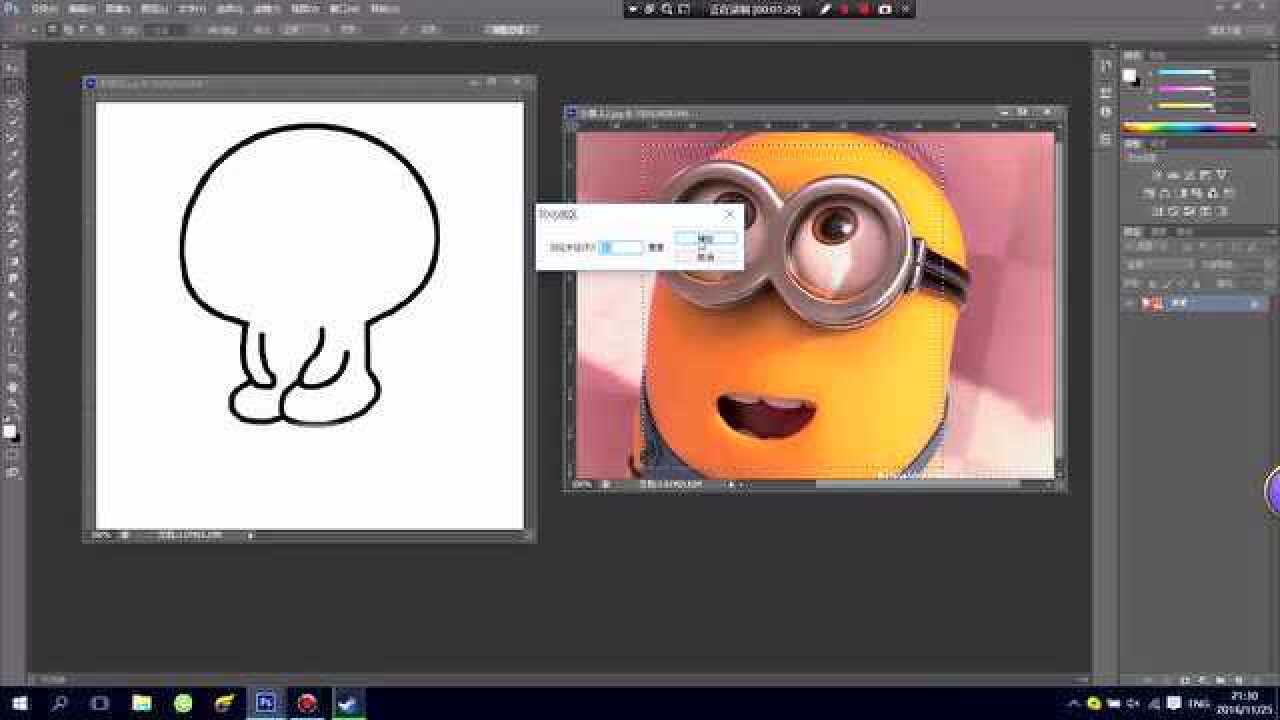
Task: Select the Crop tool
Action: tap(13, 138)
